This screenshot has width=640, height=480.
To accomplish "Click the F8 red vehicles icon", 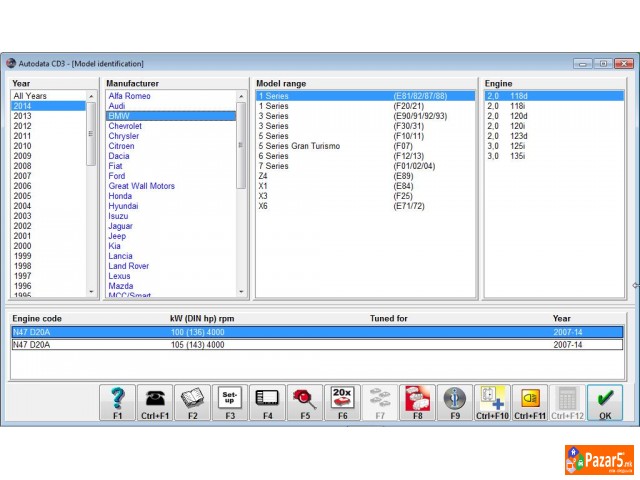I will tap(418, 403).
